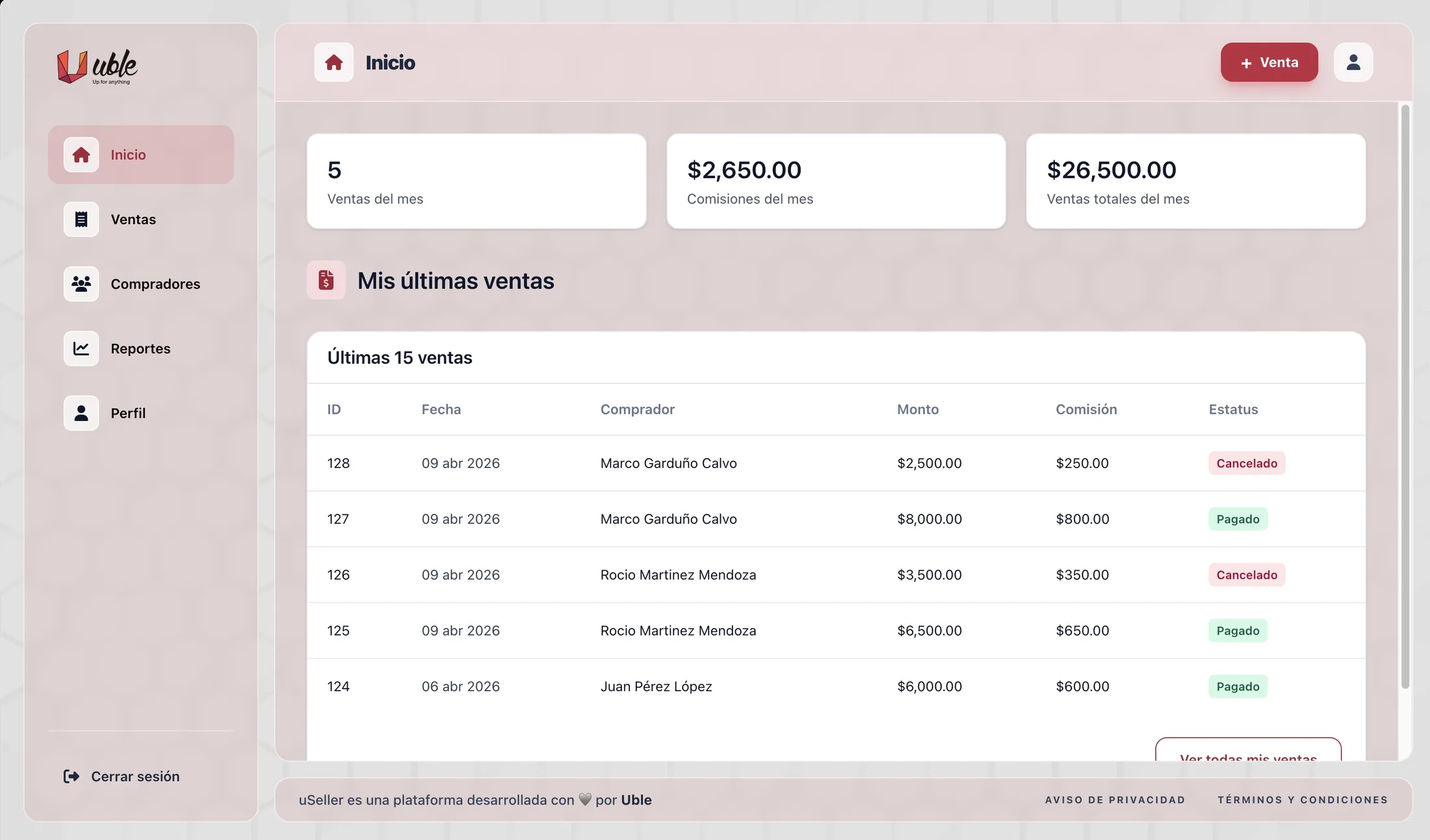The image size is (1430, 840).
Task: Open Aviso de Privacidad link
Action: pos(1115,800)
